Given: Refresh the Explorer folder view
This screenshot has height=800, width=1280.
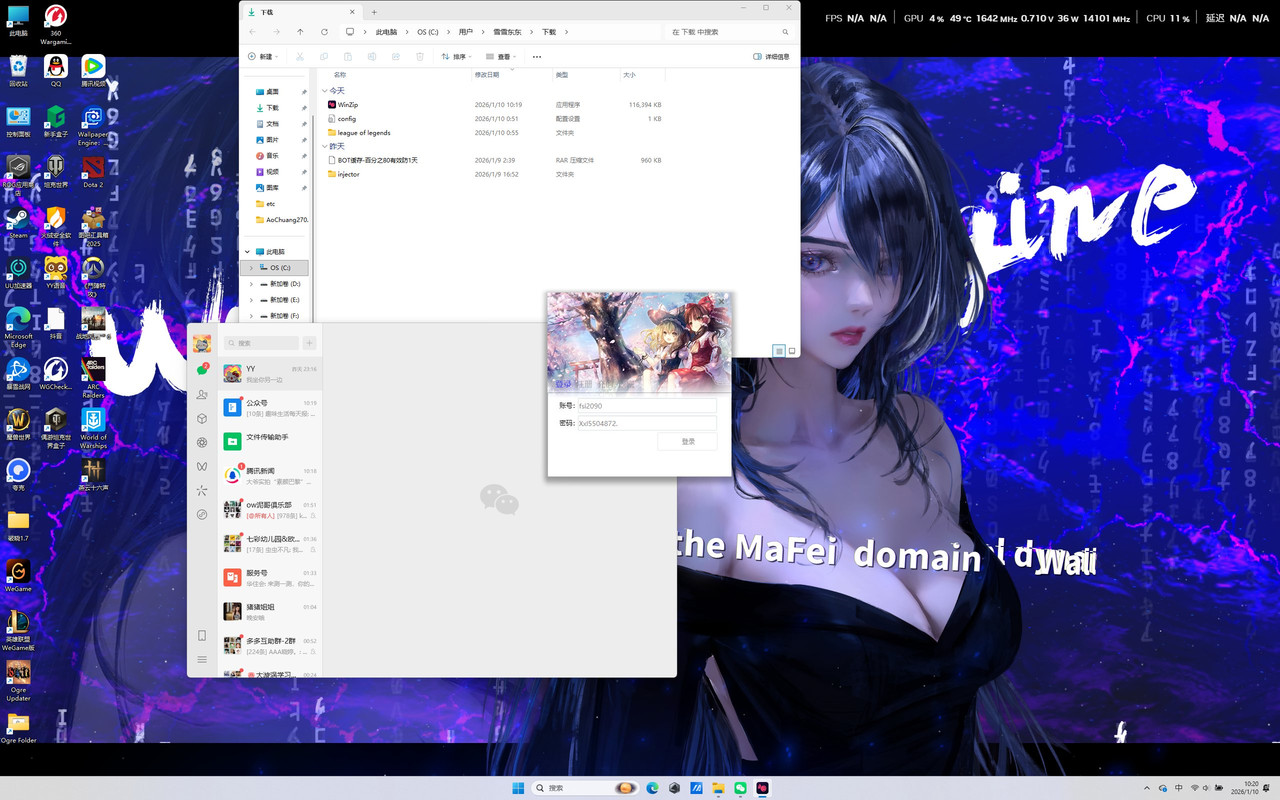Looking at the screenshot, I should pos(324,32).
